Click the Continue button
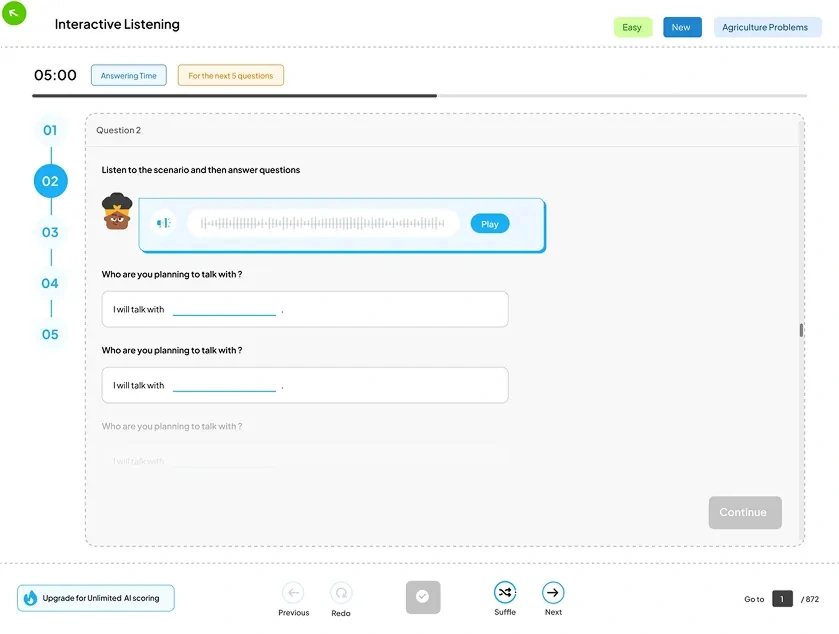The image size is (839, 634). coord(744,512)
